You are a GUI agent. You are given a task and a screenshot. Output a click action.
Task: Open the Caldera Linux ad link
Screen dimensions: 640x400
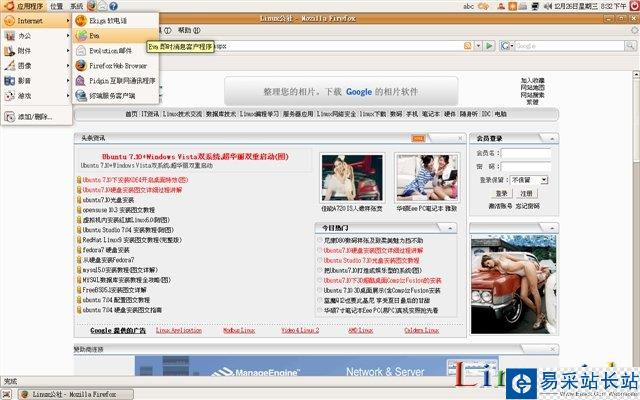422,330
